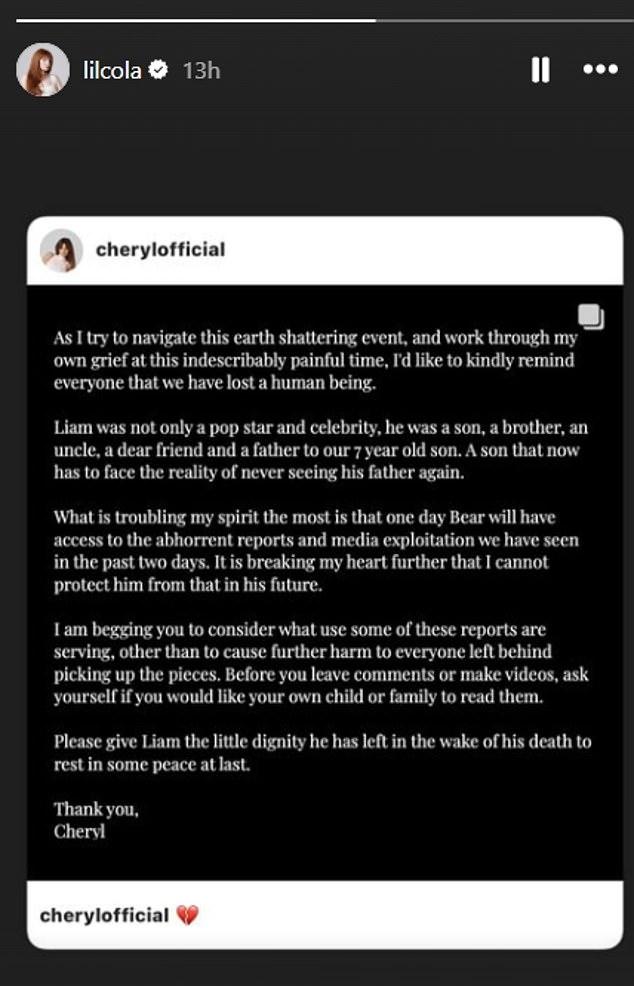Click the unfilled part of story progress bar
Screen dimensions: 634x986
[x=505, y=20]
